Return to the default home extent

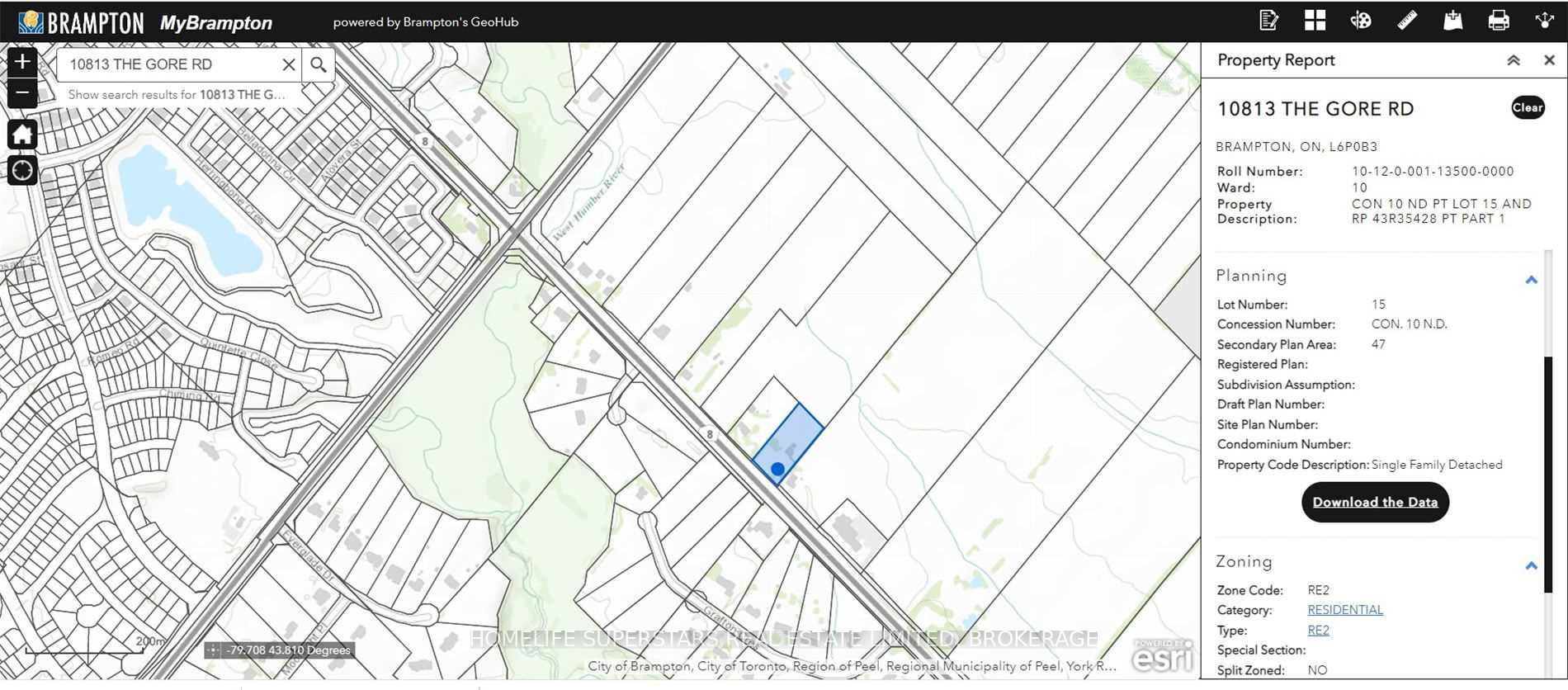(22, 134)
